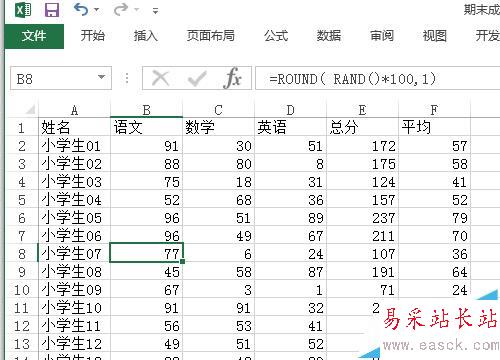Open the redo history dropdown arrow
The height and width of the screenshot is (360, 500).
click(137, 10)
